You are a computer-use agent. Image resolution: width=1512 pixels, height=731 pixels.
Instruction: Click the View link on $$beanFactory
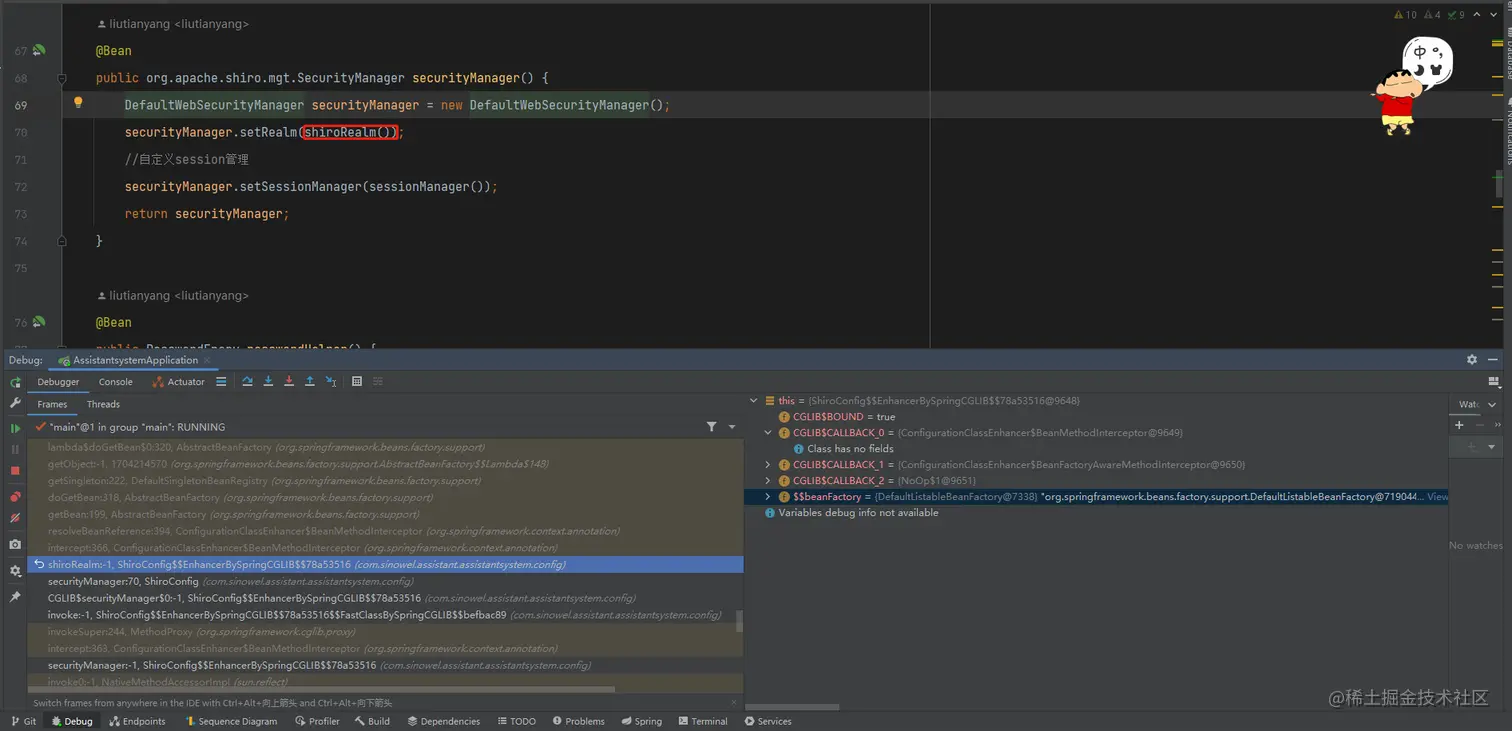1437,496
